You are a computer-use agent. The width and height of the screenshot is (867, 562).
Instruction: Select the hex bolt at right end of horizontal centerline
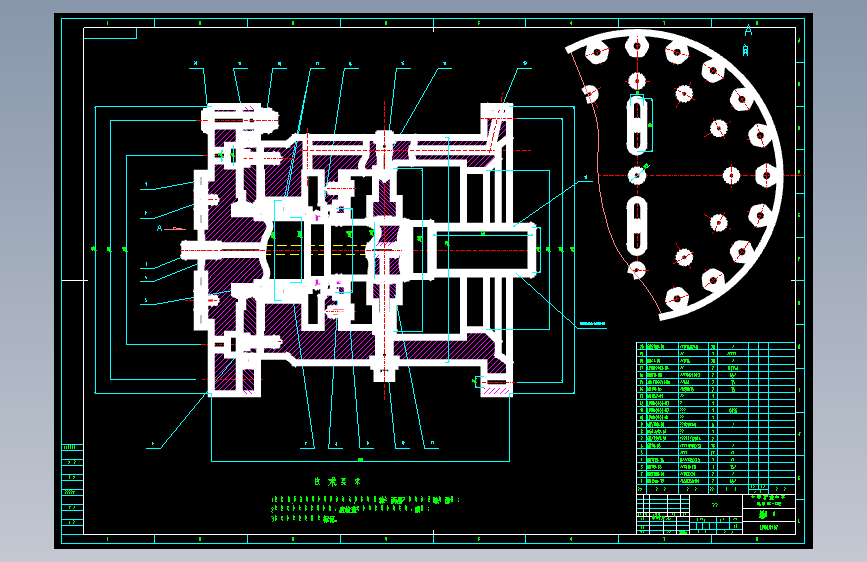pos(766,175)
